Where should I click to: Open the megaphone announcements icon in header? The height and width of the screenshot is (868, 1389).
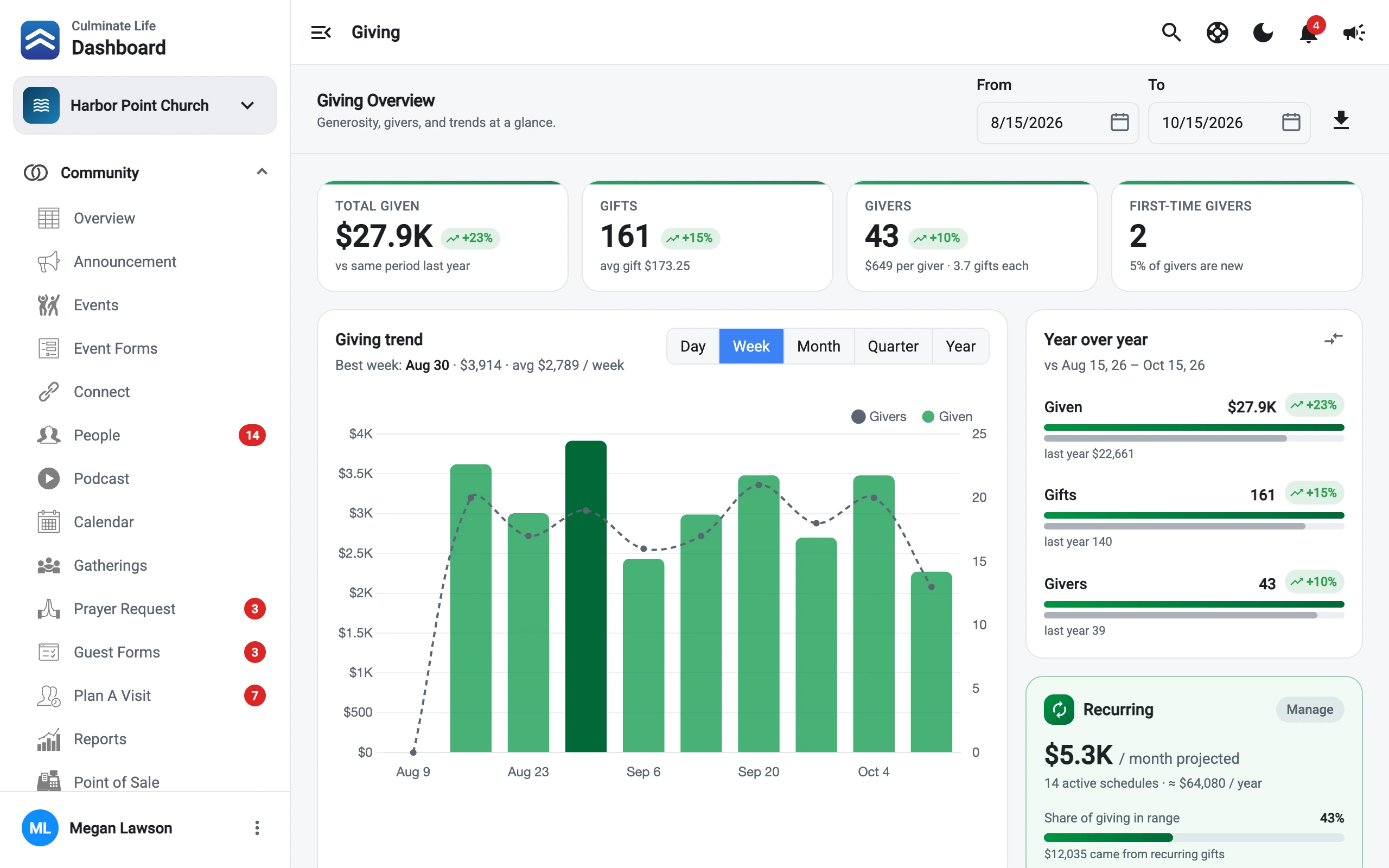tap(1354, 33)
